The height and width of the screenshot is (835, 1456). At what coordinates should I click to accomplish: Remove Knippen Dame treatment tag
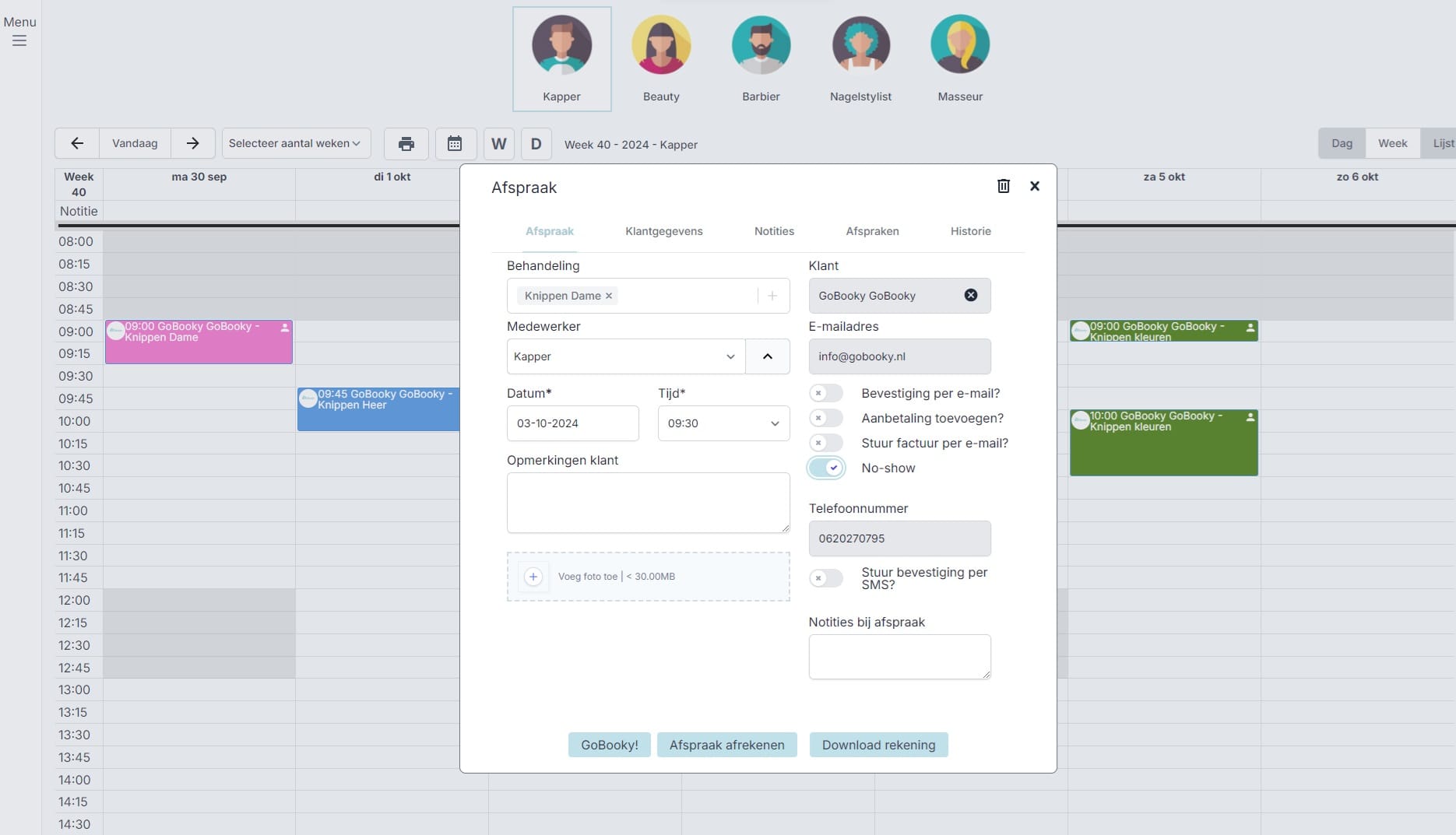(609, 296)
